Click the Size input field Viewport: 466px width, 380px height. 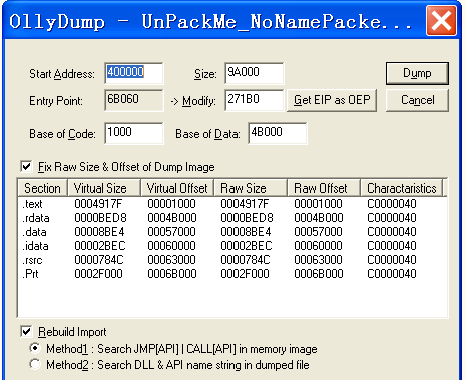click(x=254, y=73)
